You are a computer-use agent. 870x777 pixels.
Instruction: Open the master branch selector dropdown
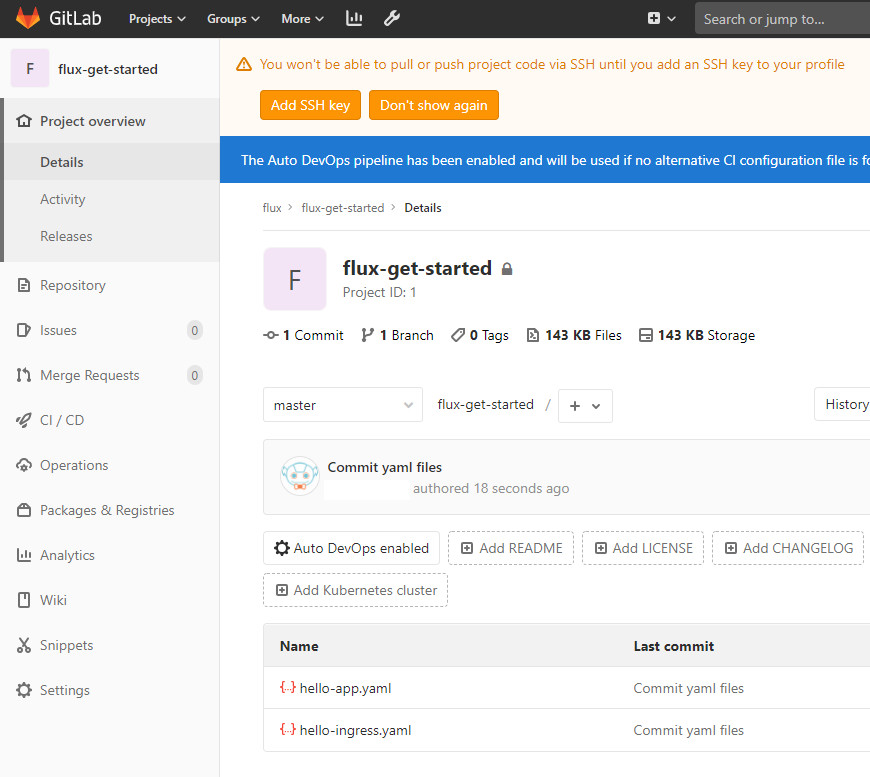343,405
